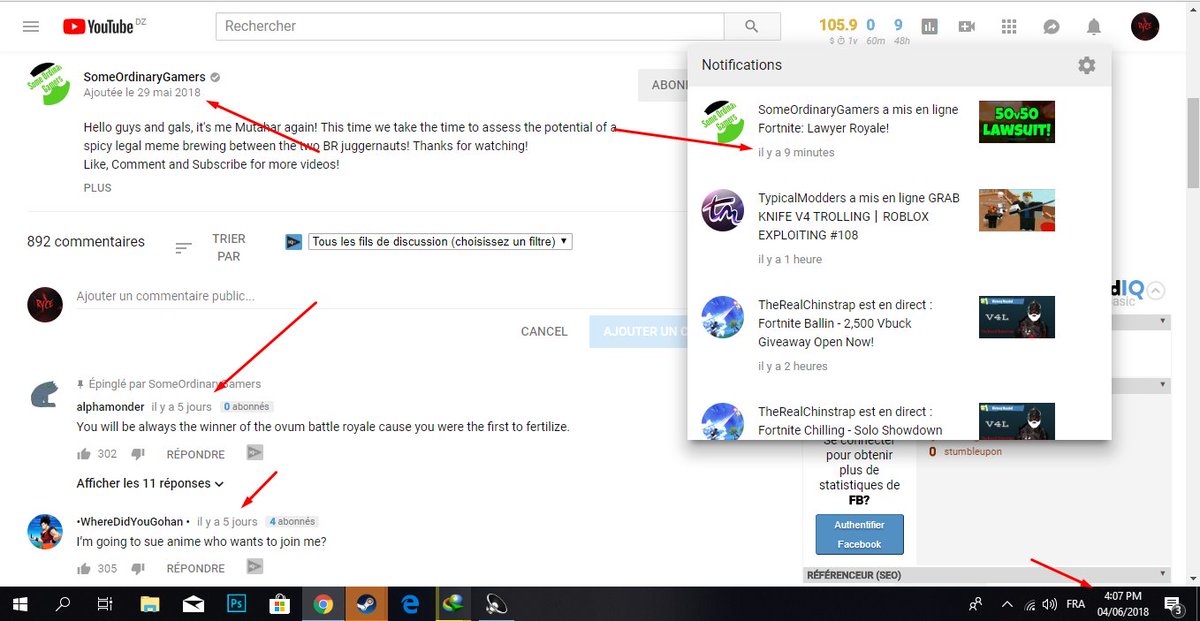Click the vidIQ icon beside filter dropdown
1200x621 pixels.
tap(294, 241)
